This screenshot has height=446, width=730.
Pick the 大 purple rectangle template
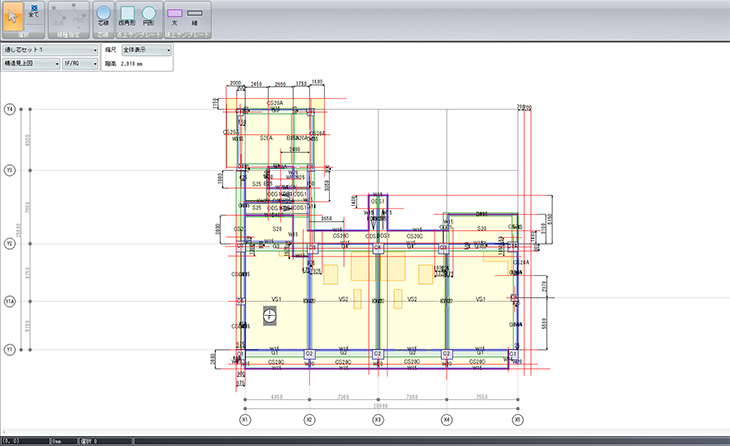[x=175, y=17]
